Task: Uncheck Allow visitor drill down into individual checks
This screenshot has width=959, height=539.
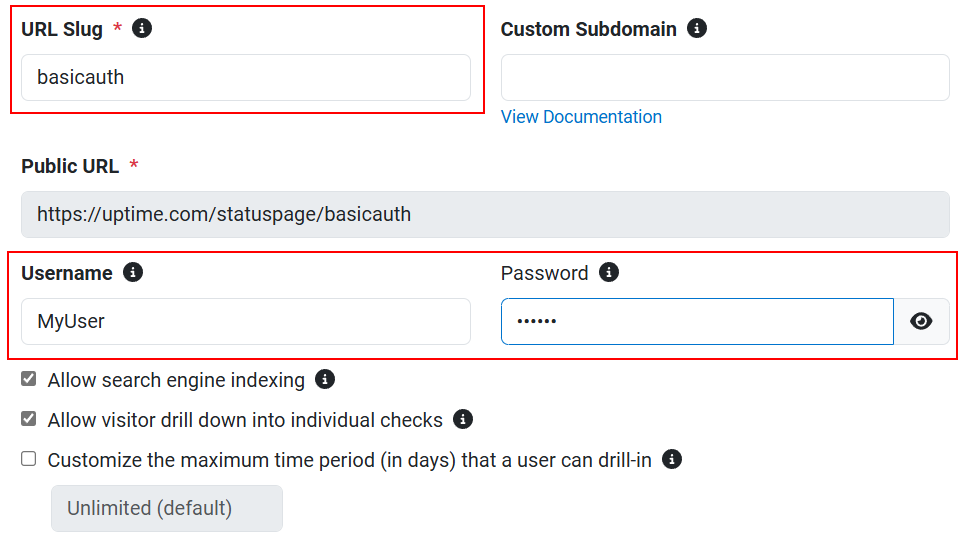Action: tap(29, 418)
